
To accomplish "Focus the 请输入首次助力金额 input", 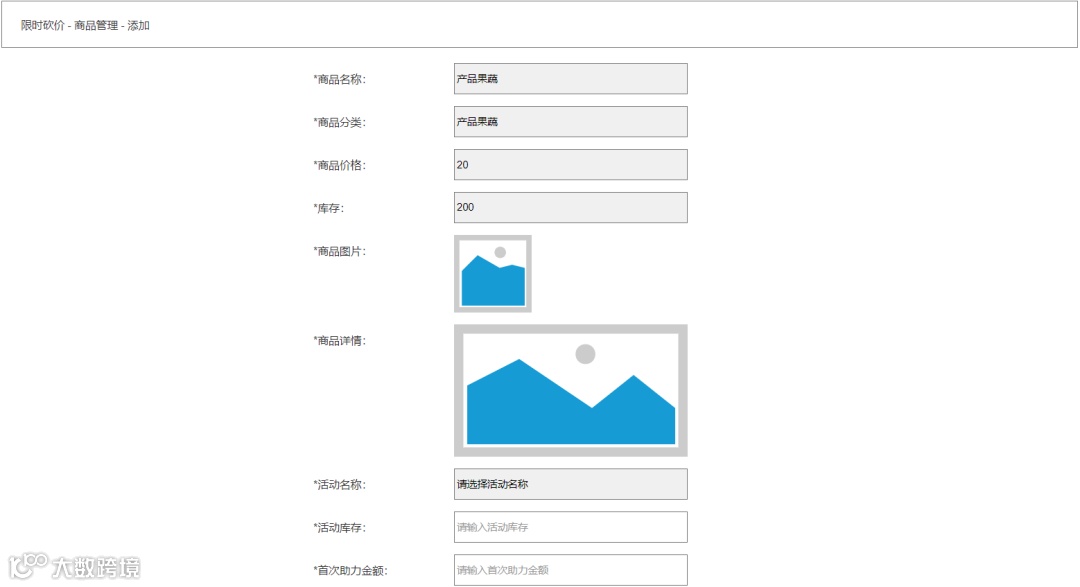I will pos(570,570).
